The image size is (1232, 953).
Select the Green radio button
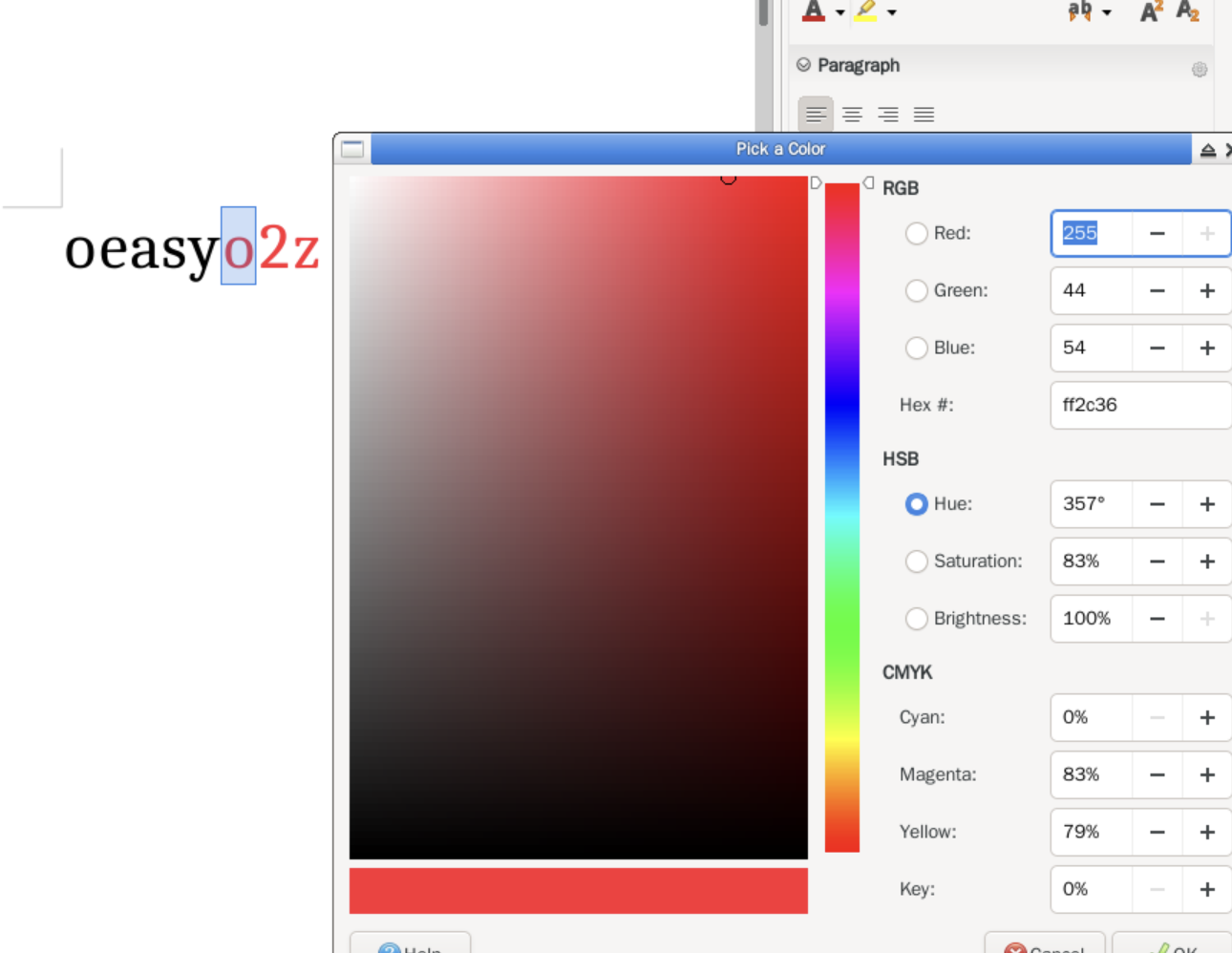916,290
